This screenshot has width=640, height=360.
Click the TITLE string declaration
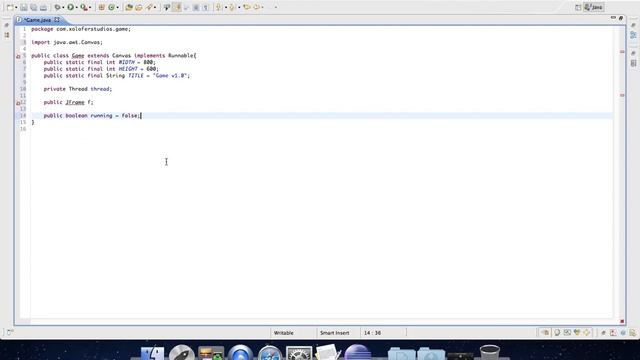117,76
